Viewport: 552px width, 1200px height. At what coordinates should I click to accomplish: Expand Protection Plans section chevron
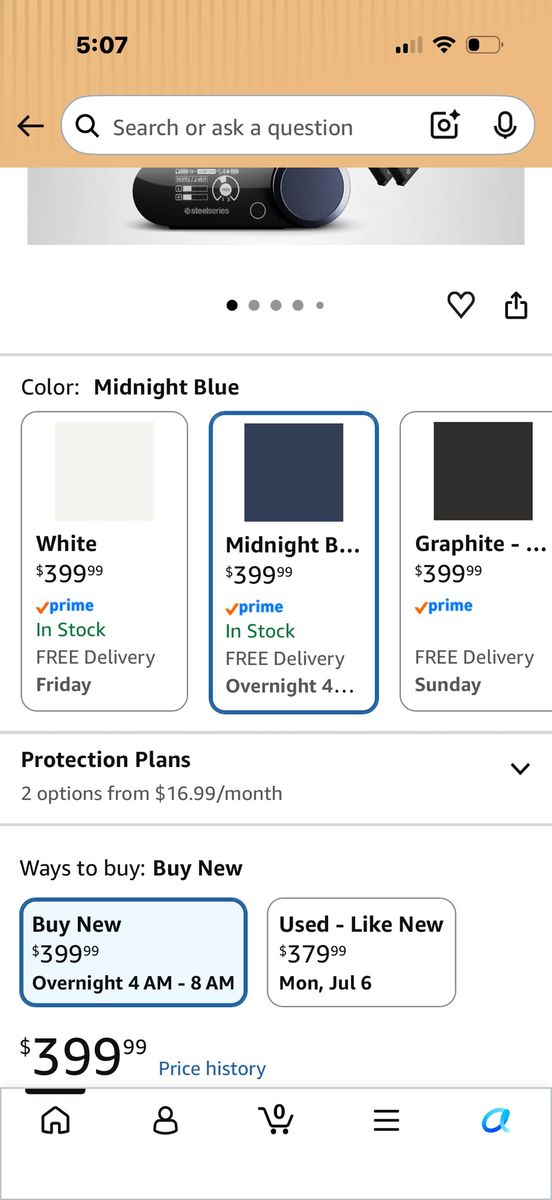(x=519, y=769)
